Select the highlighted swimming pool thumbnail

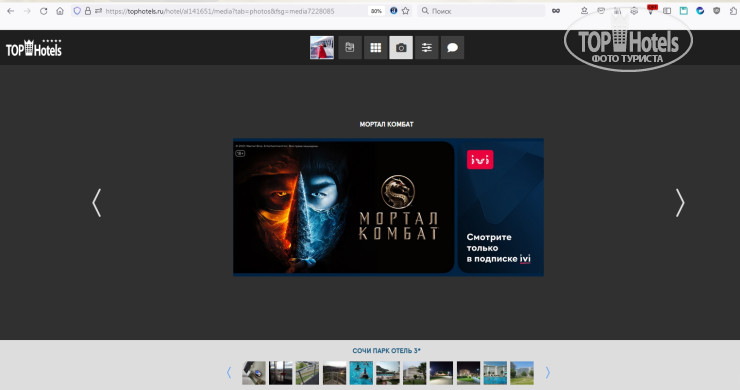point(361,373)
